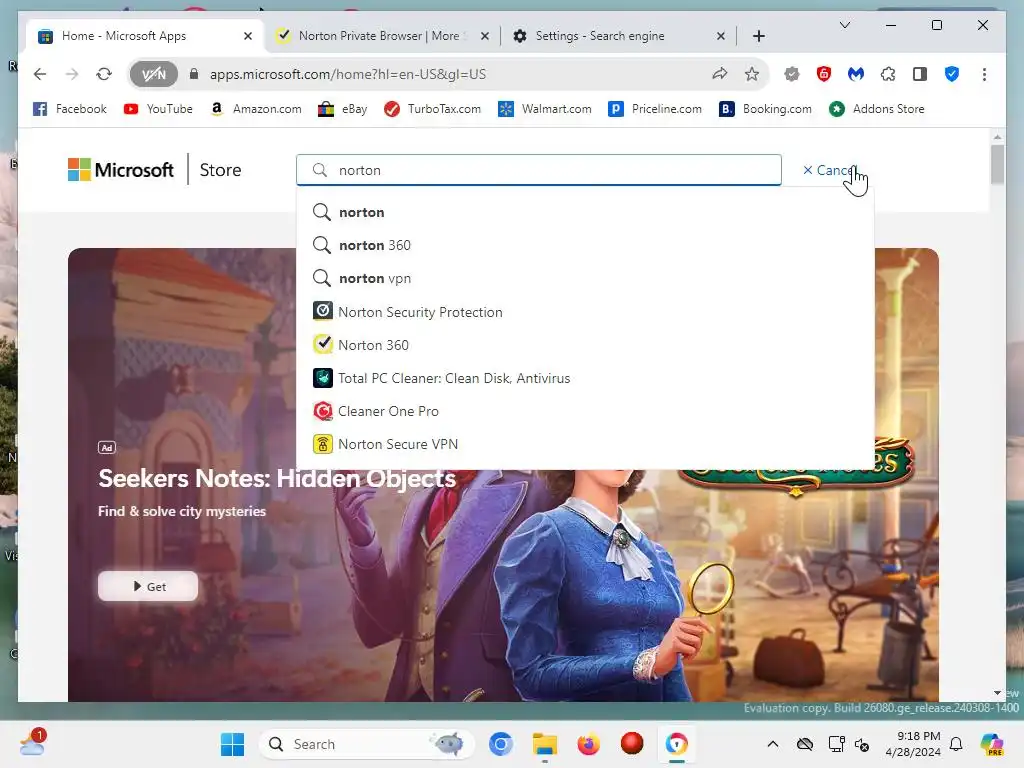Click the taskbar Search box
Image resolution: width=1024 pixels, height=768 pixels.
click(x=367, y=744)
